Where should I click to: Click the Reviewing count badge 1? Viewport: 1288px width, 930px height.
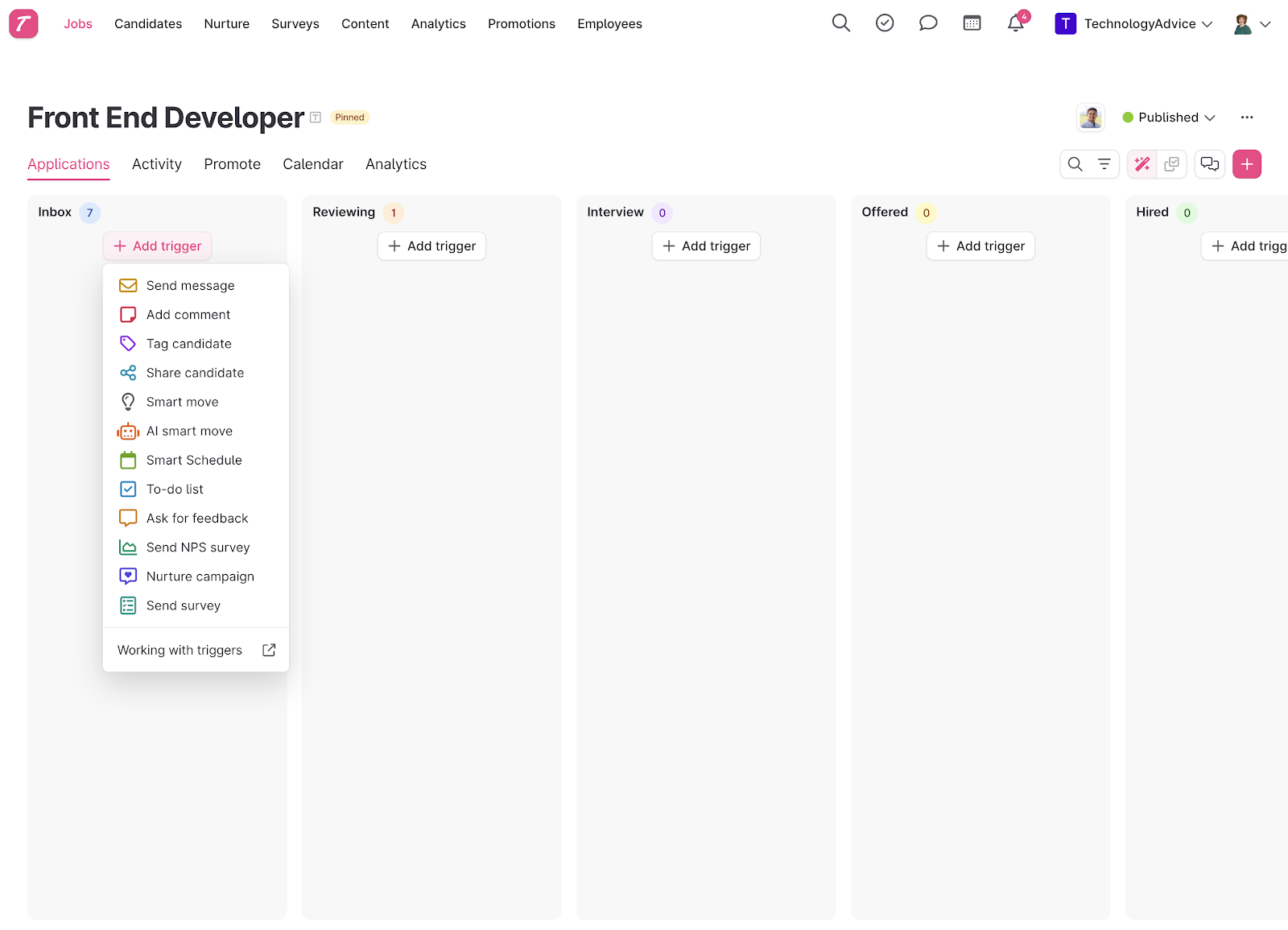coord(393,213)
